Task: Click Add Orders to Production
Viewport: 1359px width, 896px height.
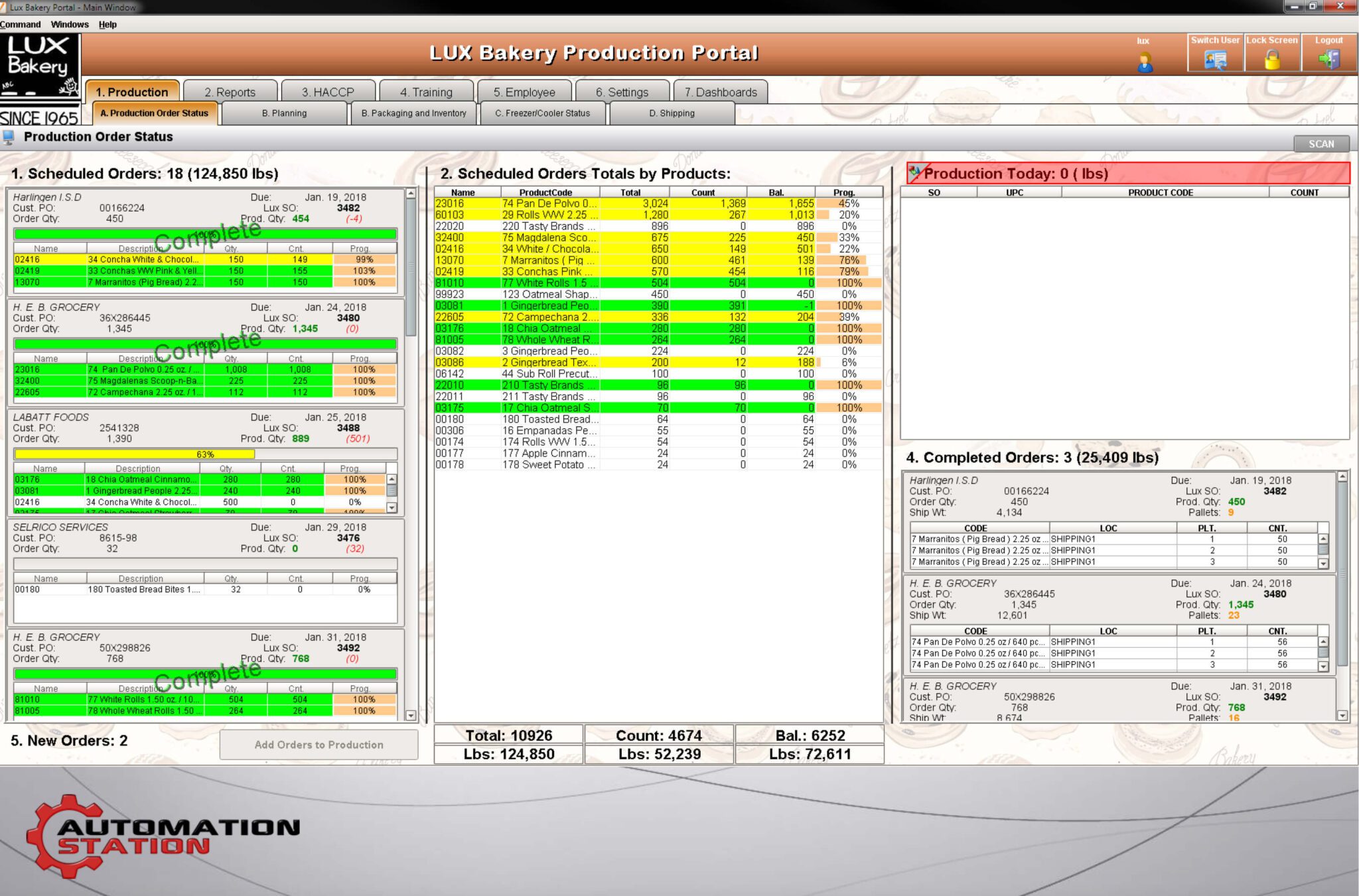Action: coord(319,745)
